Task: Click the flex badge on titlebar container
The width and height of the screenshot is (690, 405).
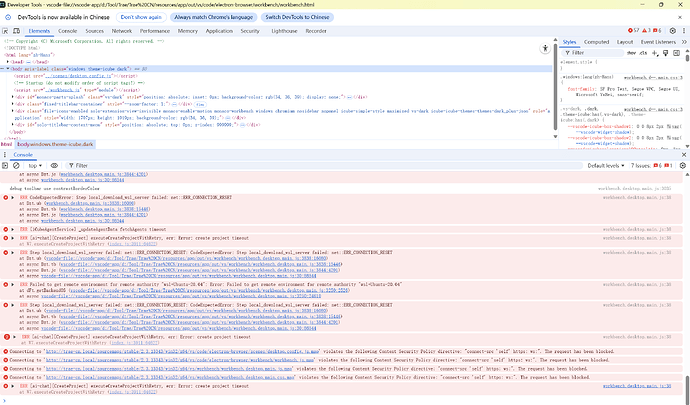Action: [199, 104]
